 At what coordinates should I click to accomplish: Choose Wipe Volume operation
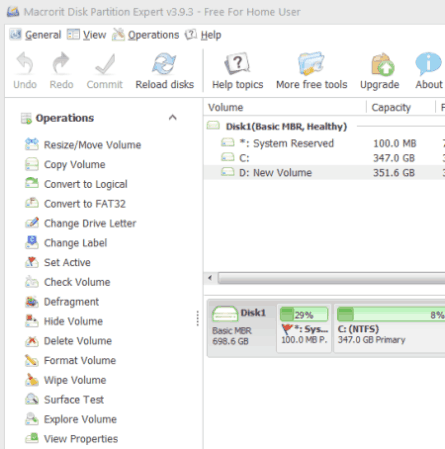coord(66,380)
